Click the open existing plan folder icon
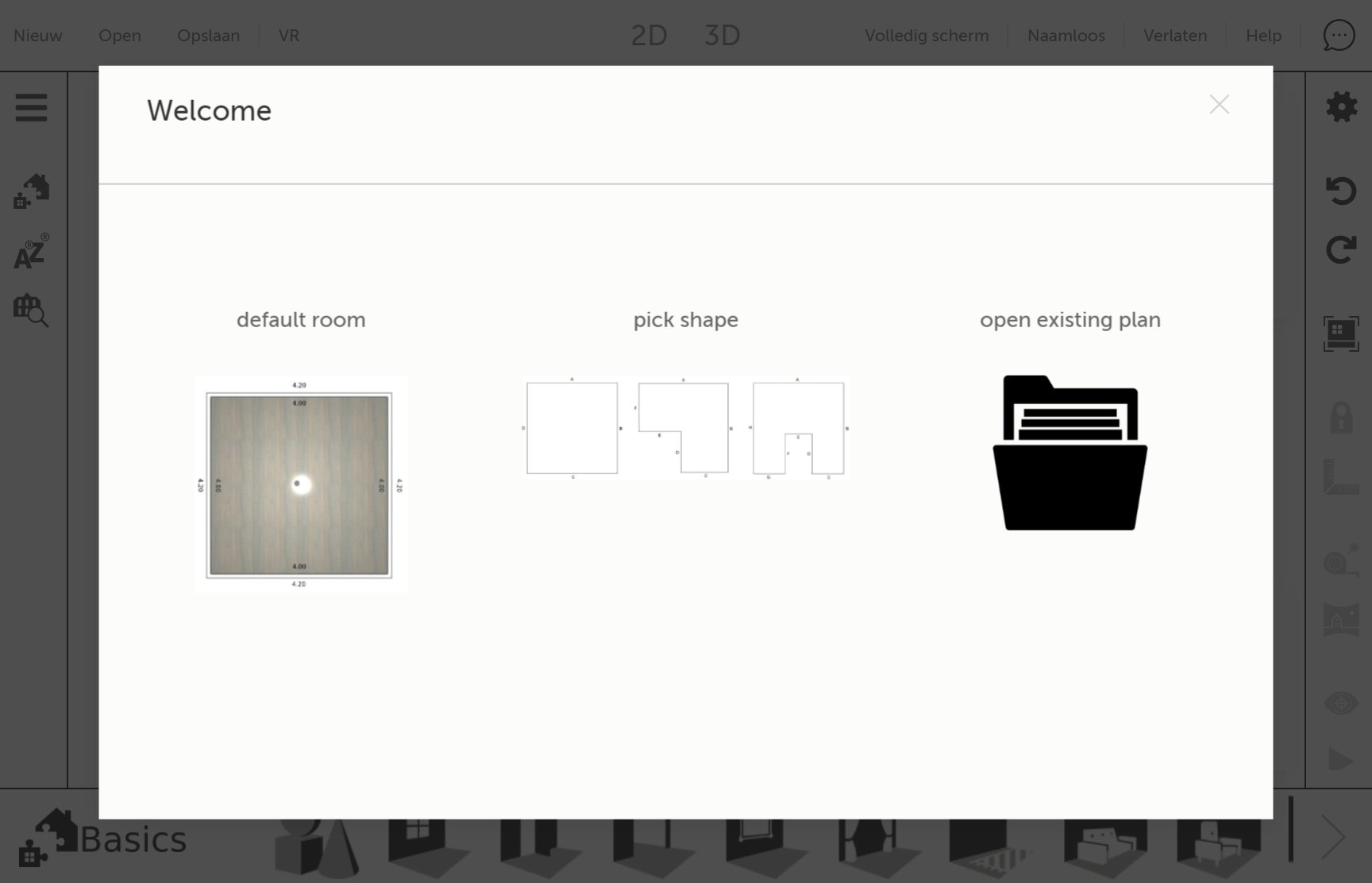 click(x=1069, y=453)
